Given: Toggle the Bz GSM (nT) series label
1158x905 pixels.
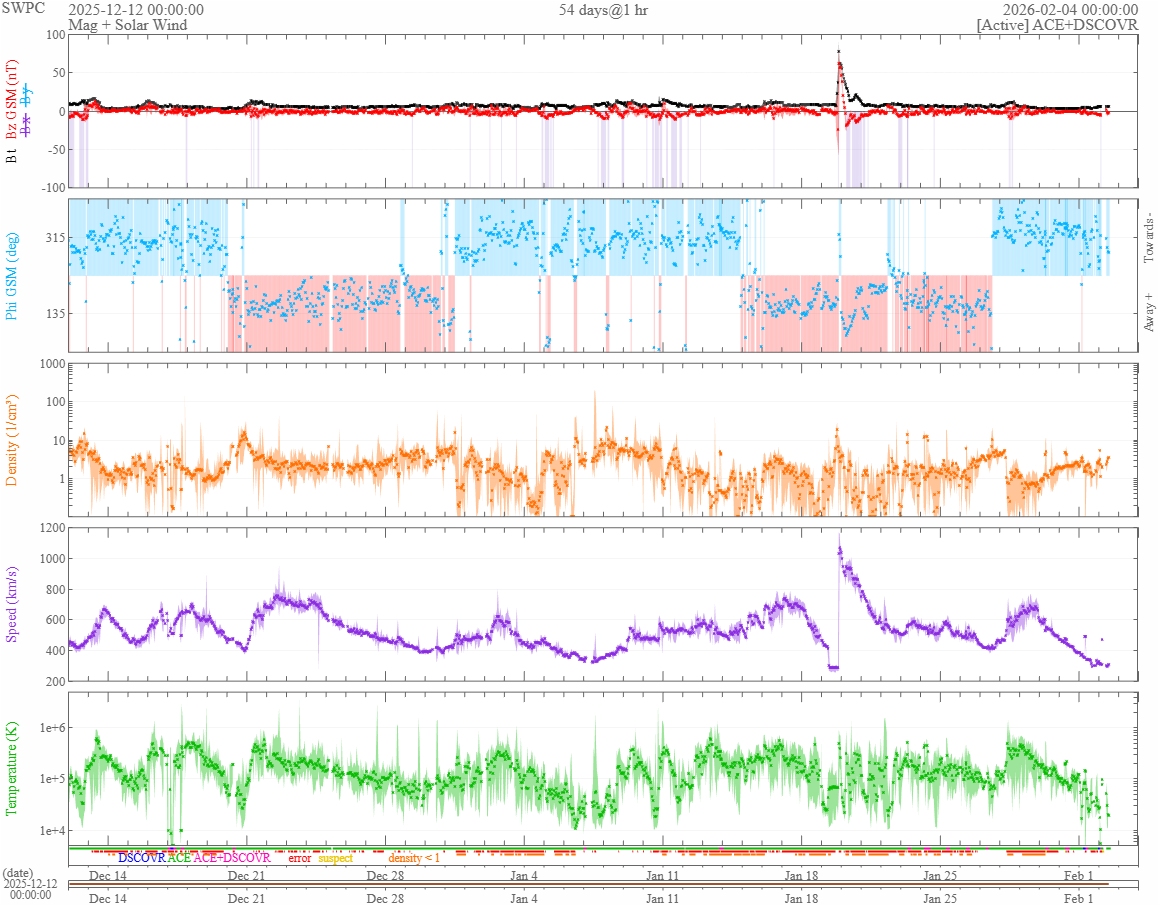Looking at the screenshot, I should click(11, 100).
